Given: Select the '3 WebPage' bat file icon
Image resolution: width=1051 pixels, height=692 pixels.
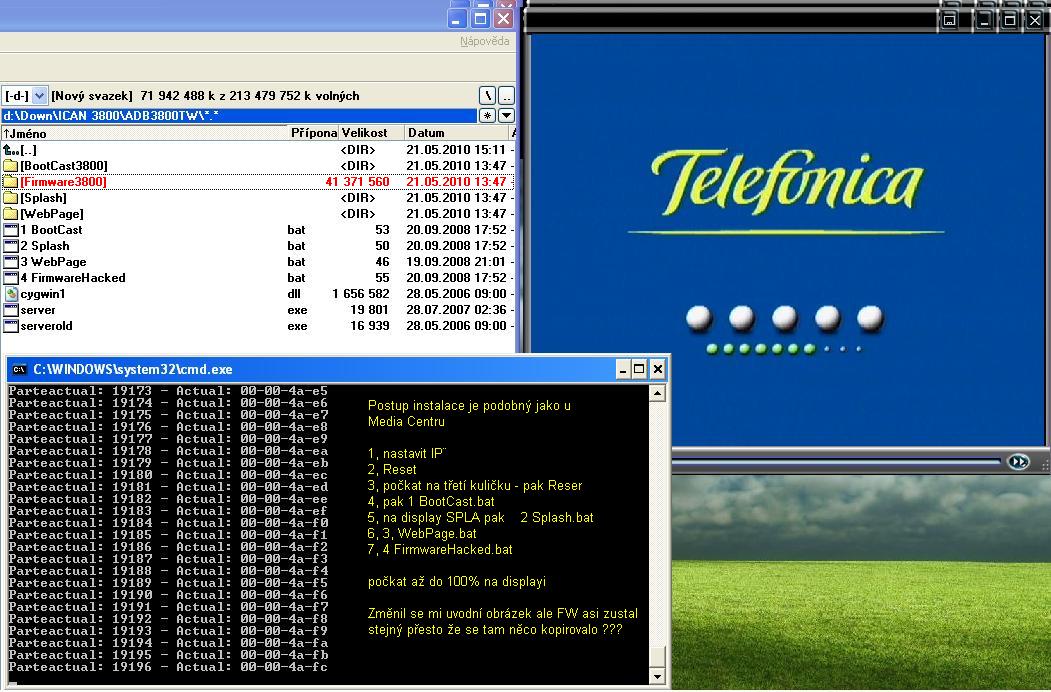Looking at the screenshot, I should 11,262.
